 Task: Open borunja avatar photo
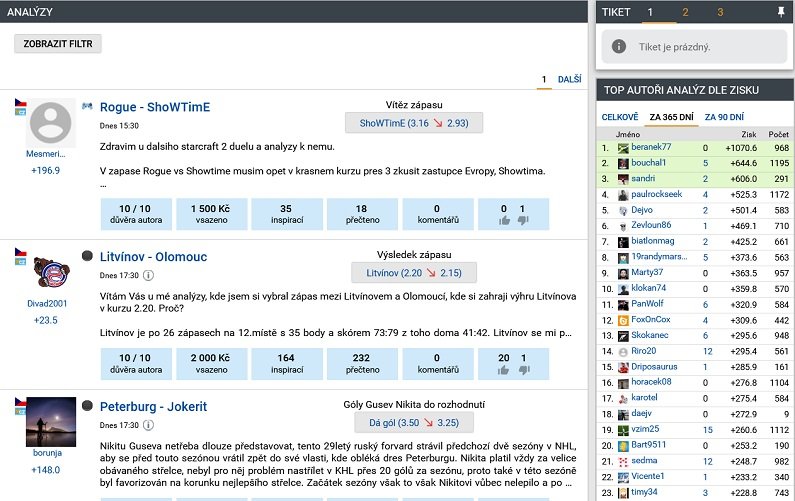click(x=51, y=422)
